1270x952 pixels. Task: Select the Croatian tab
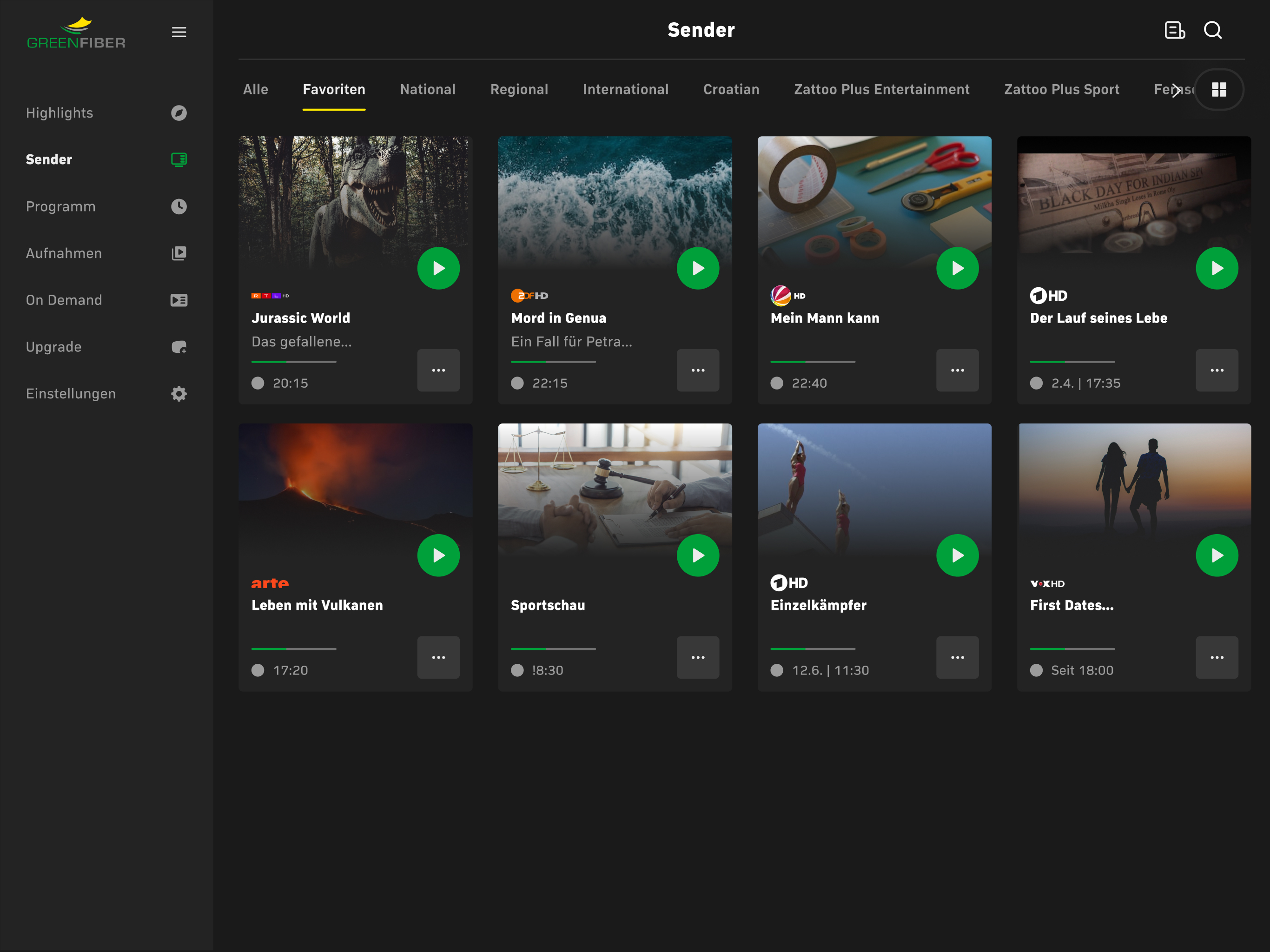731,90
